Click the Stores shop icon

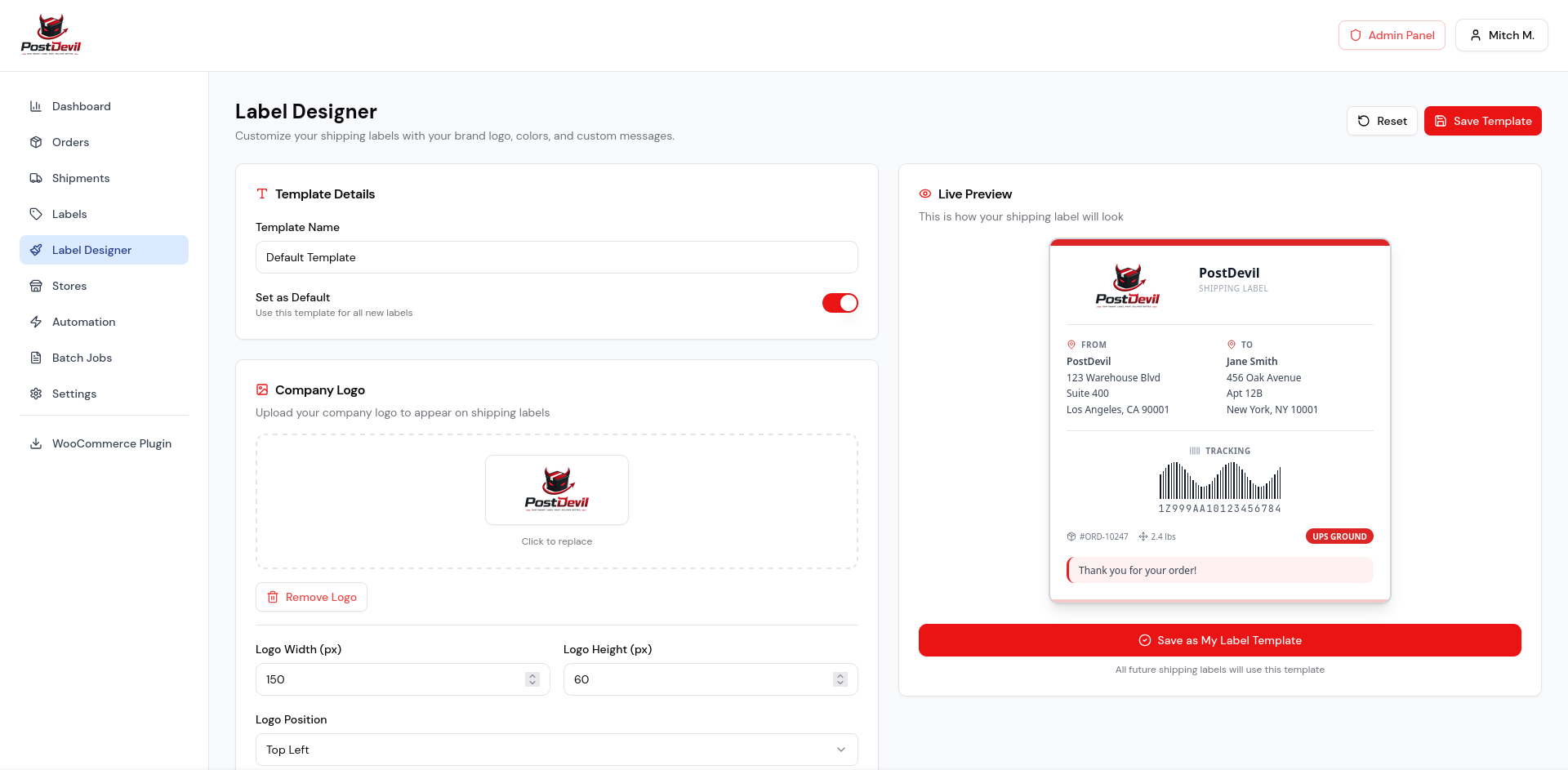36,286
